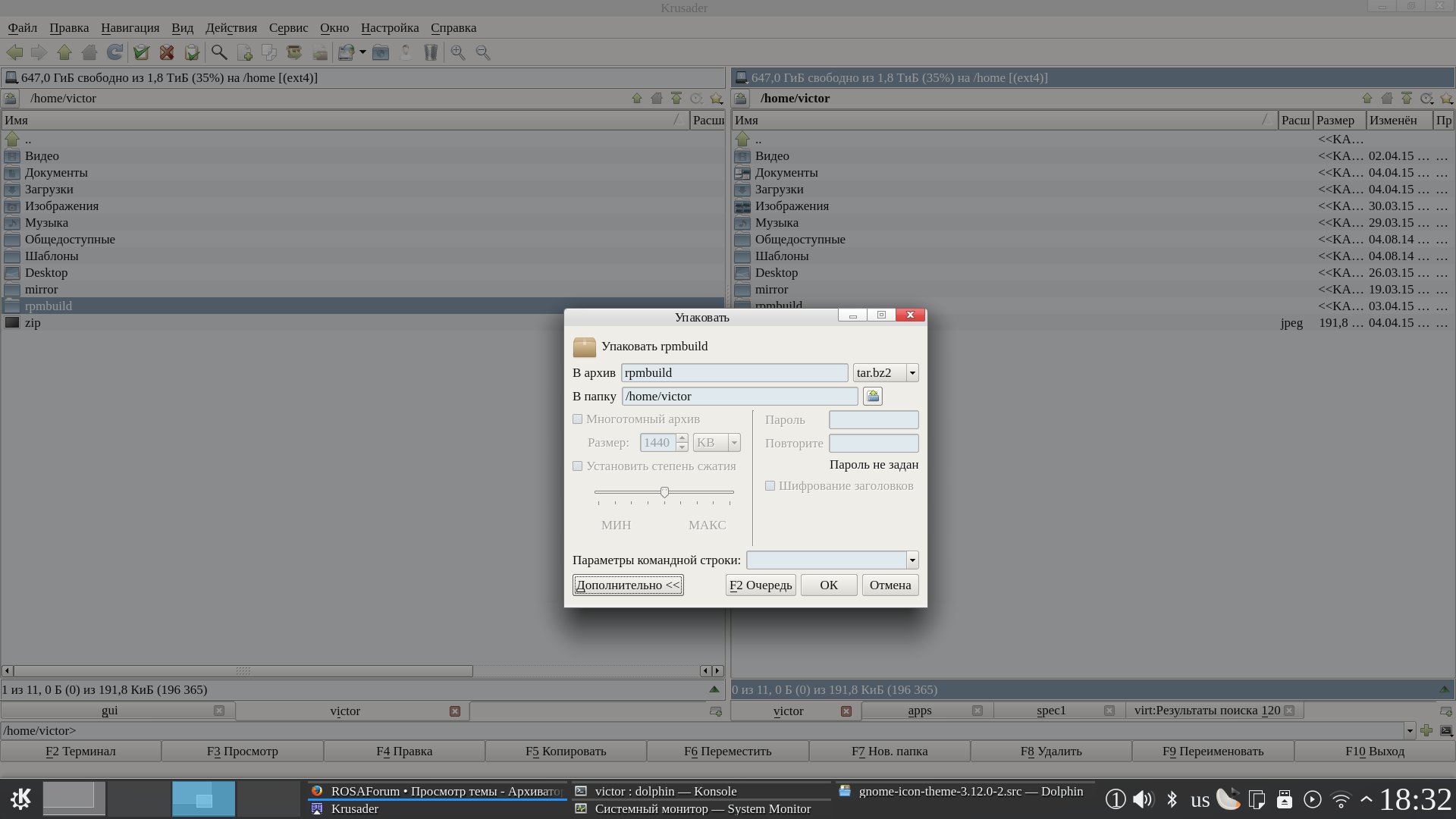This screenshot has width=1456, height=819.
Task: Click the KDE application launcher icon
Action: [20, 799]
